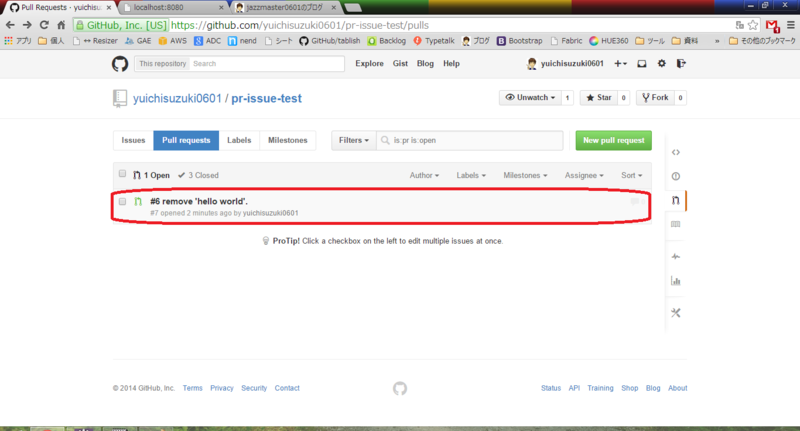The height and width of the screenshot is (431, 800).
Task: Open the Gist header link
Action: [400, 63]
